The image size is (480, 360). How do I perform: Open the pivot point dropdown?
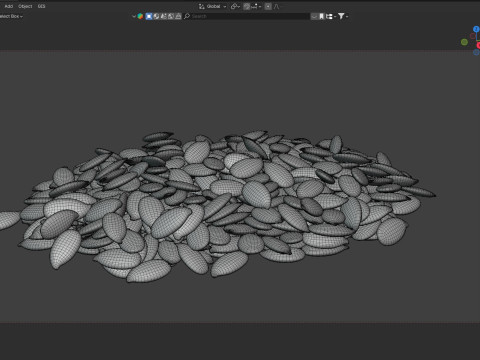pos(235,6)
